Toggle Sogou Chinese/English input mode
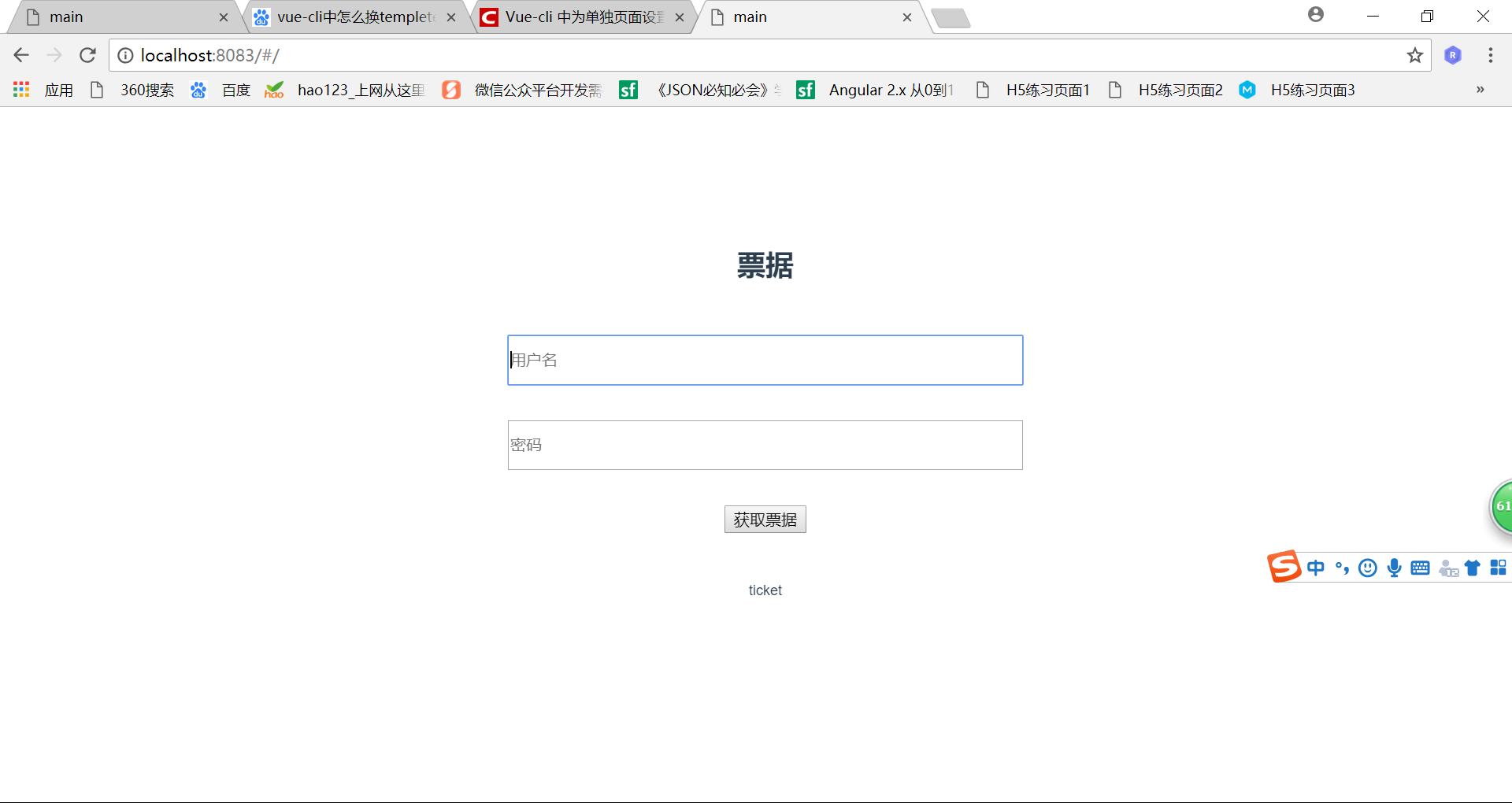Screen dimensions: 1512x803 pos(1315,568)
